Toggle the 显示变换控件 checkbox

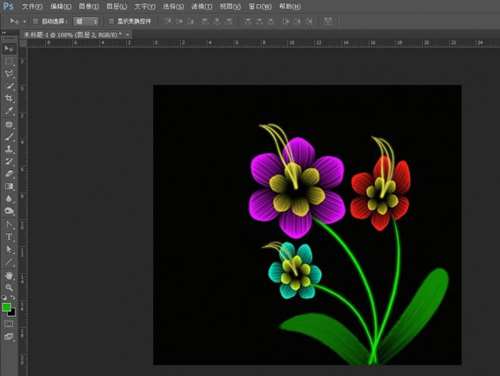click(x=111, y=21)
